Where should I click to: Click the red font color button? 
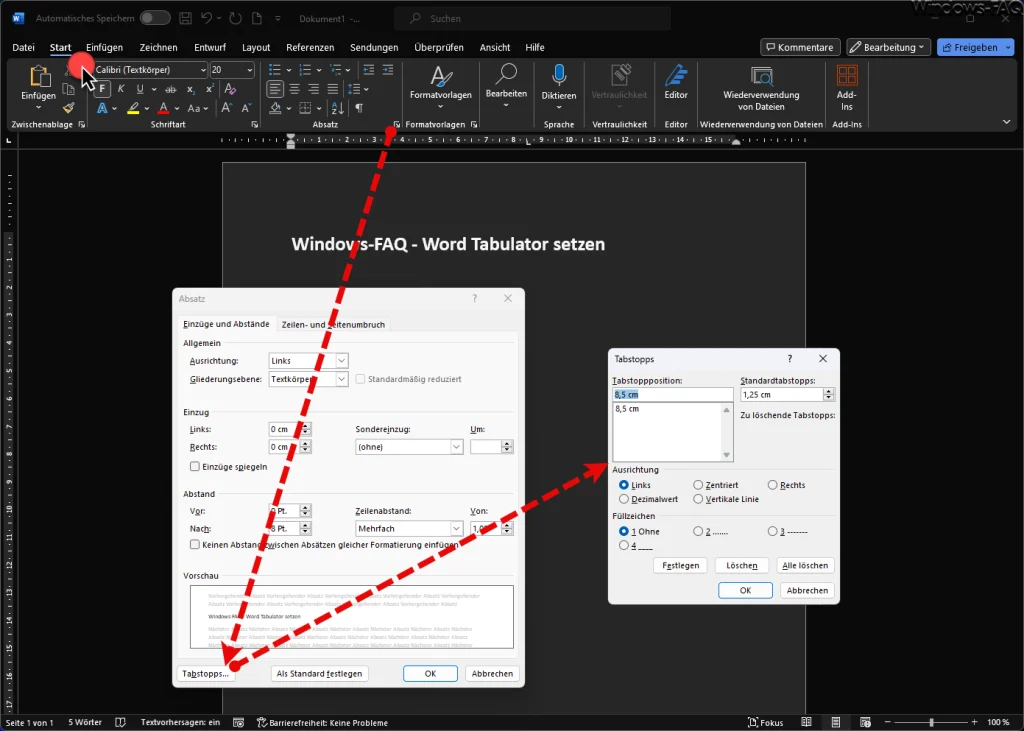pyautogui.click(x=163, y=108)
